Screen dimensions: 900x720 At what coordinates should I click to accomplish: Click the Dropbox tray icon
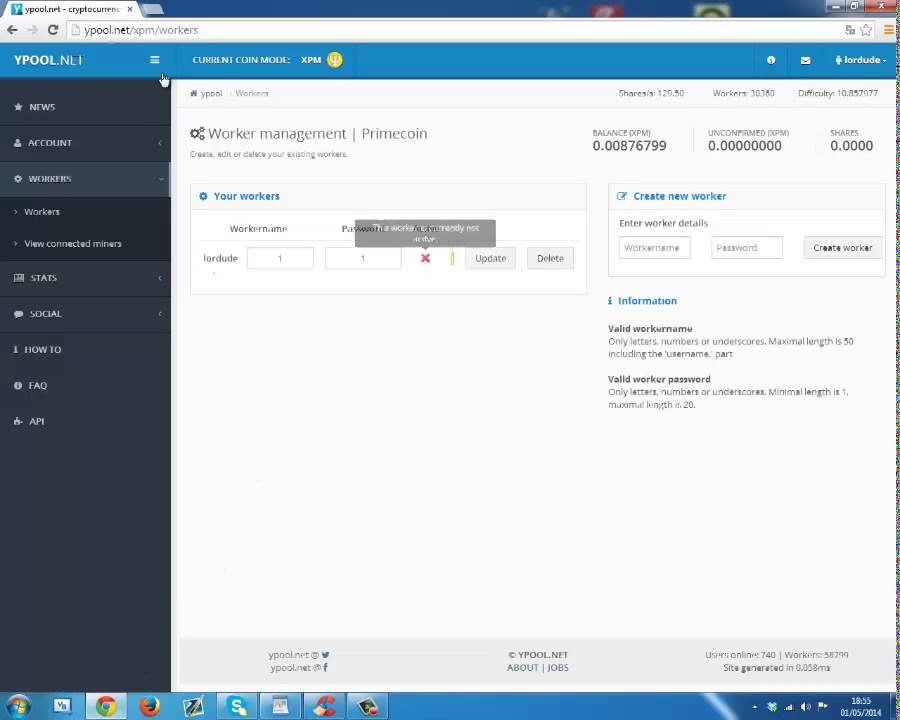[772, 707]
